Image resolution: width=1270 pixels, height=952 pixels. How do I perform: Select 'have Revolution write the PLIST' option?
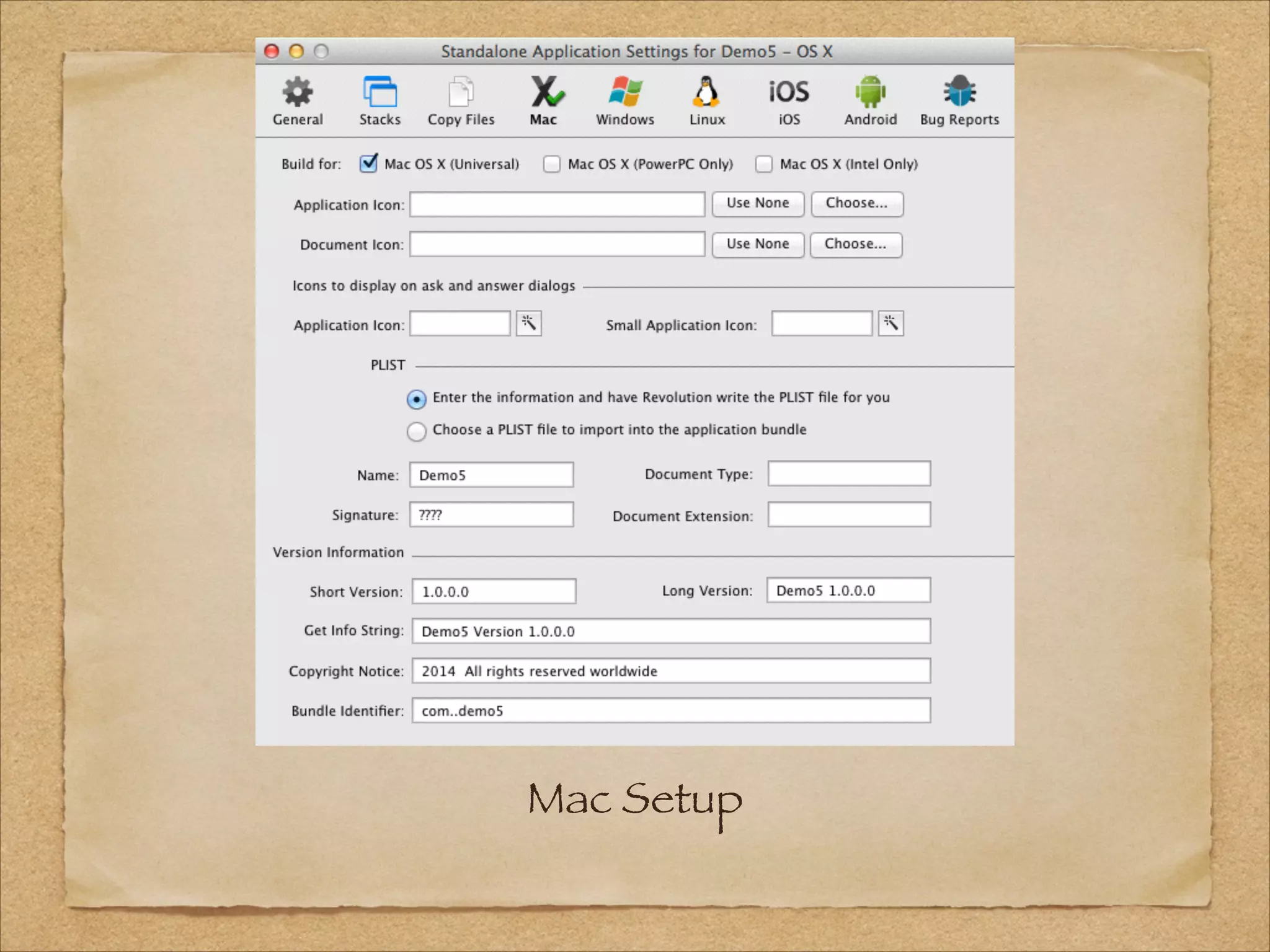pyautogui.click(x=417, y=399)
